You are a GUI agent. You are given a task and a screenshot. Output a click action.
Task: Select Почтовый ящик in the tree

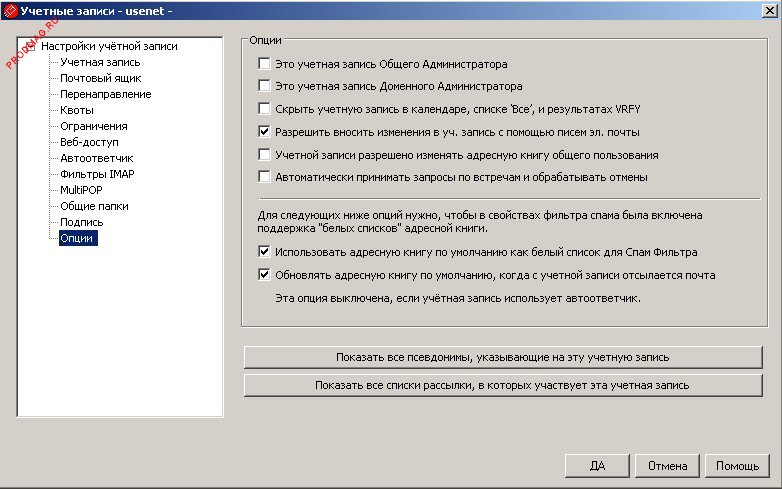pyautogui.click(x=100, y=78)
